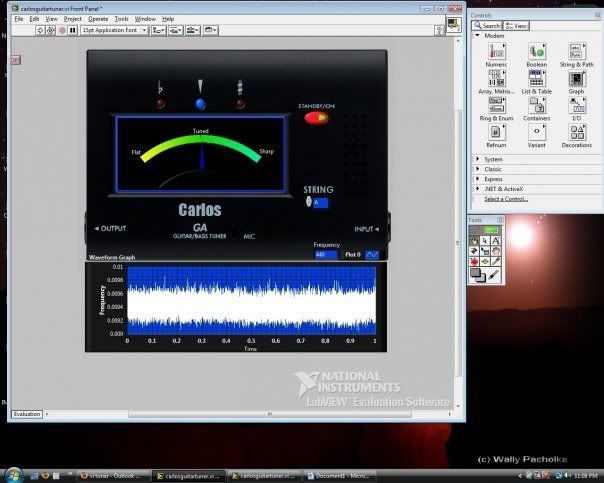Click the Select a Control... link
This screenshot has height=483, width=604.
tap(506, 199)
